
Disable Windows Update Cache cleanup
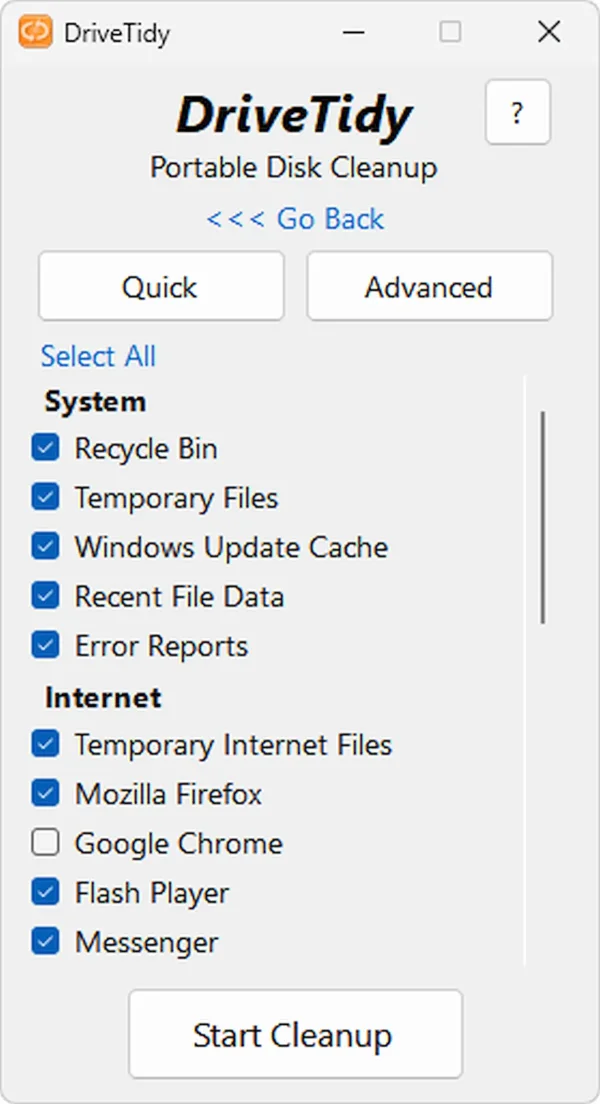tap(46, 547)
